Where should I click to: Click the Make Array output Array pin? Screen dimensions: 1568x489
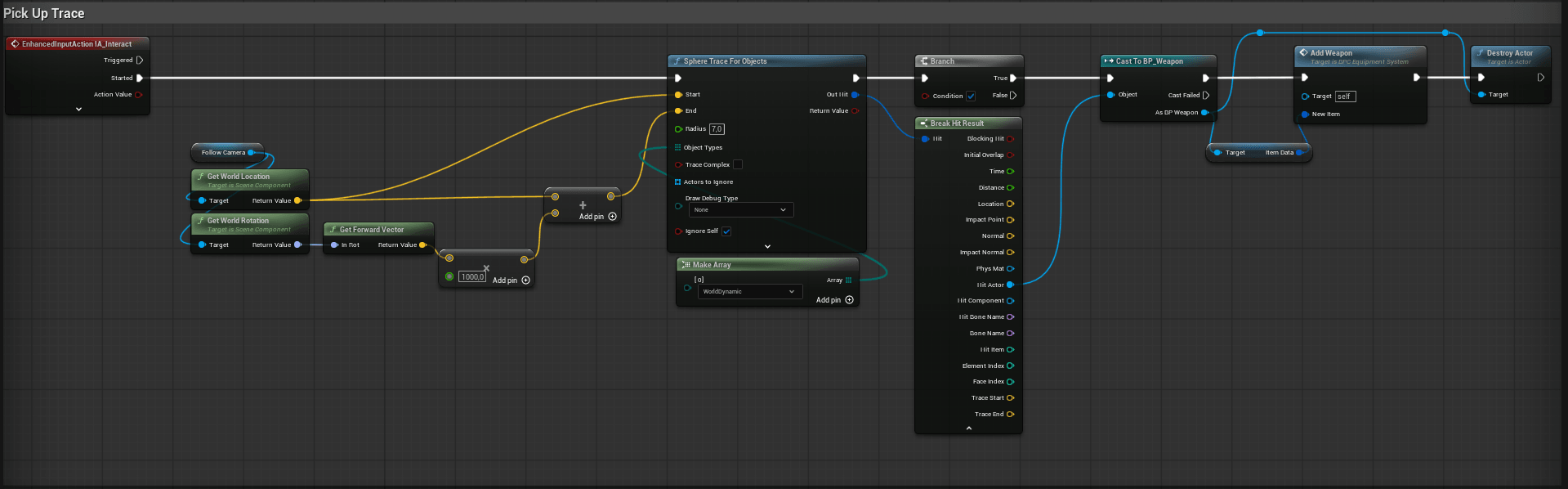tap(848, 280)
